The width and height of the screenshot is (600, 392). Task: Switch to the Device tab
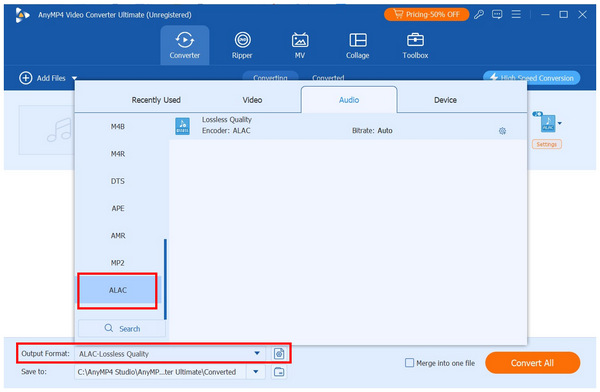[x=445, y=100]
